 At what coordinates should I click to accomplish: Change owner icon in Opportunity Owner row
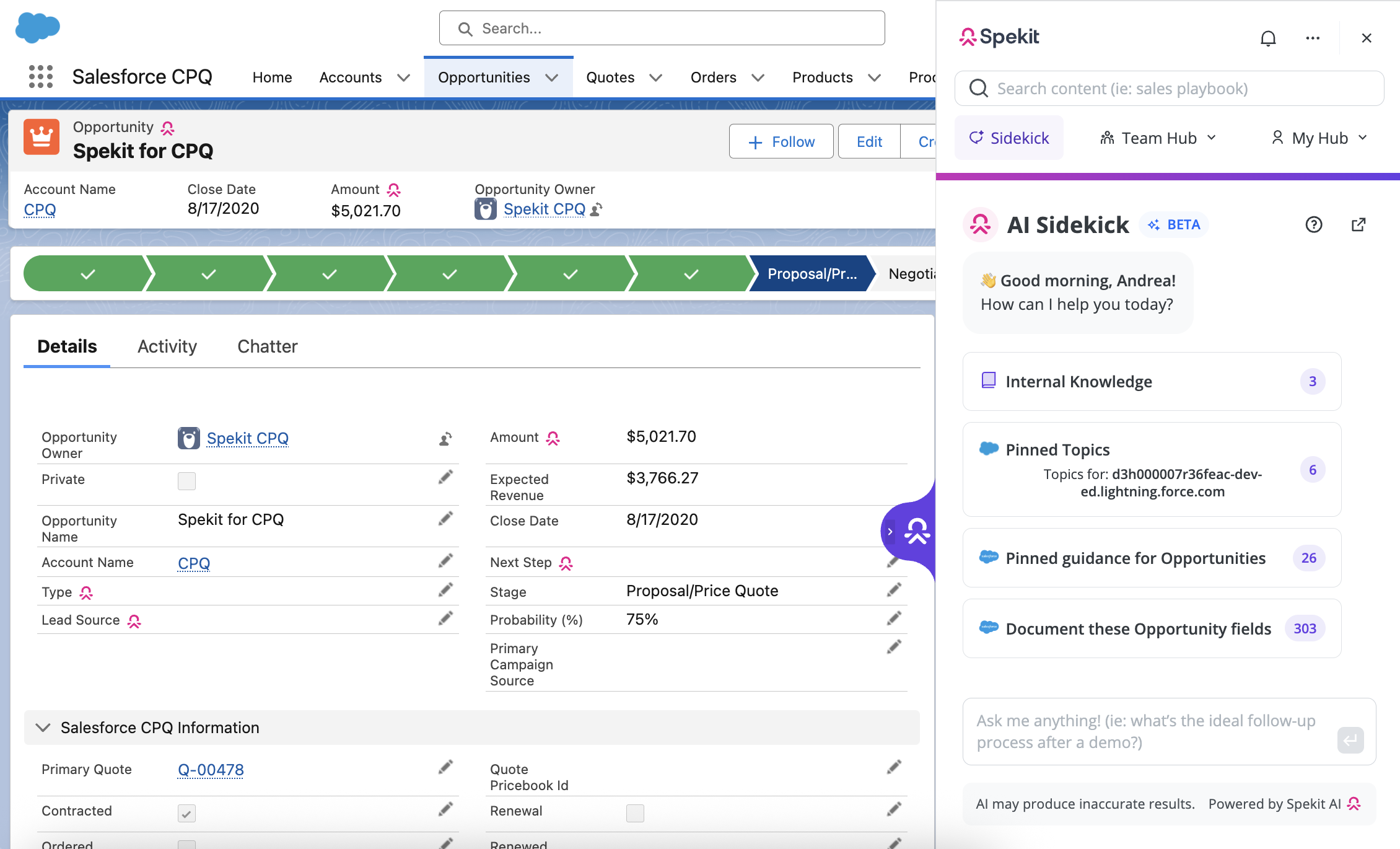[445, 439]
